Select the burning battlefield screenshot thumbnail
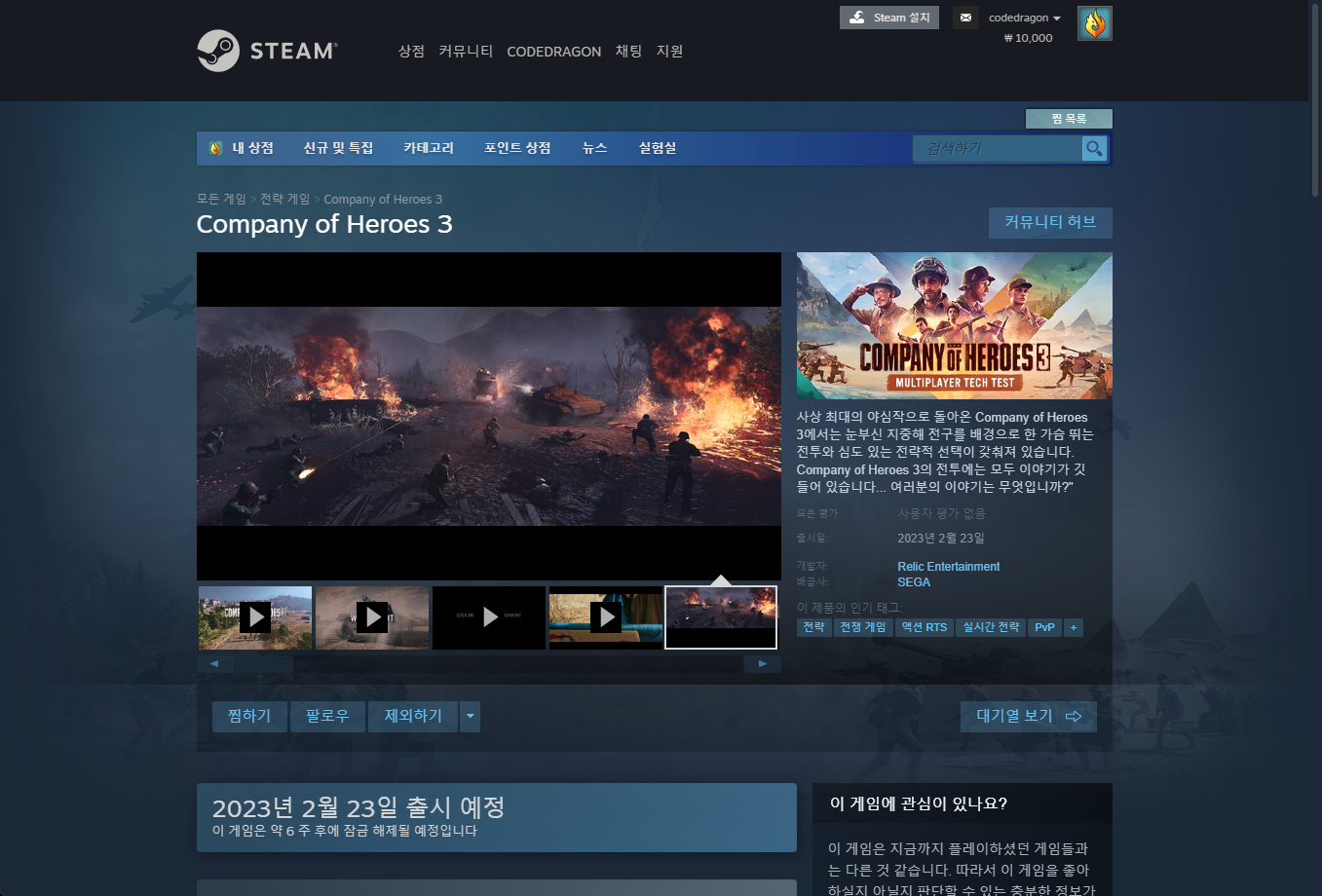This screenshot has height=896, width=1322. (x=721, y=617)
